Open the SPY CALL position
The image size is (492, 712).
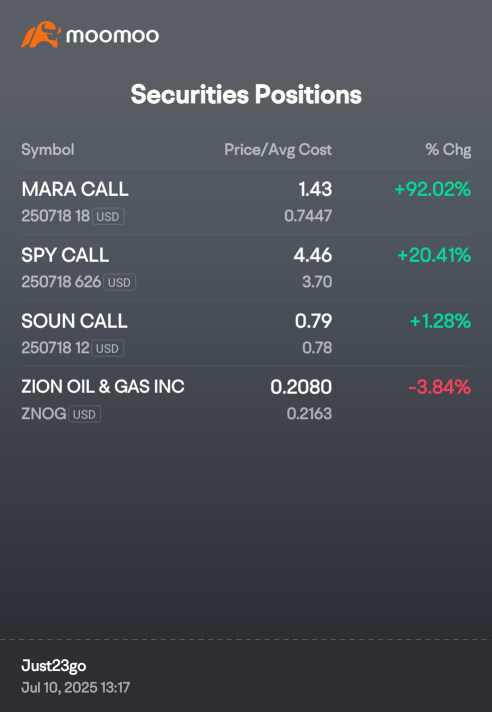tap(246, 267)
